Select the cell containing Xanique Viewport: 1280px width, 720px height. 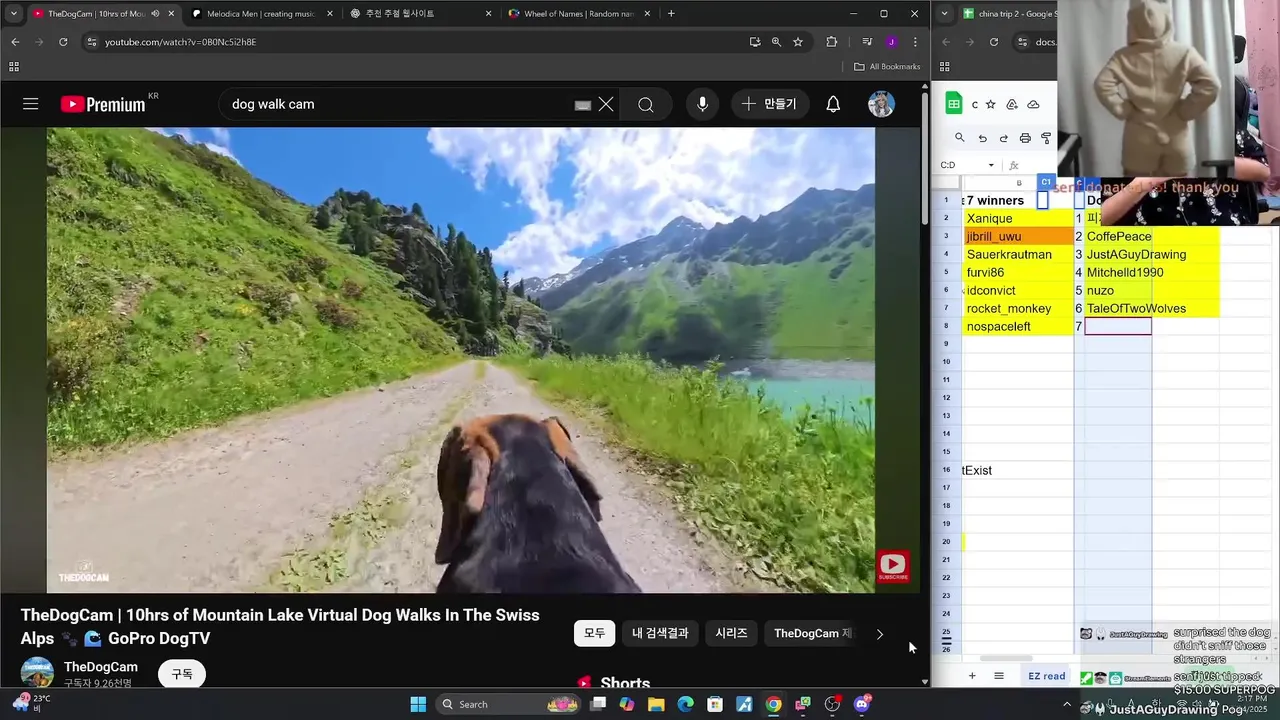pos(1017,218)
